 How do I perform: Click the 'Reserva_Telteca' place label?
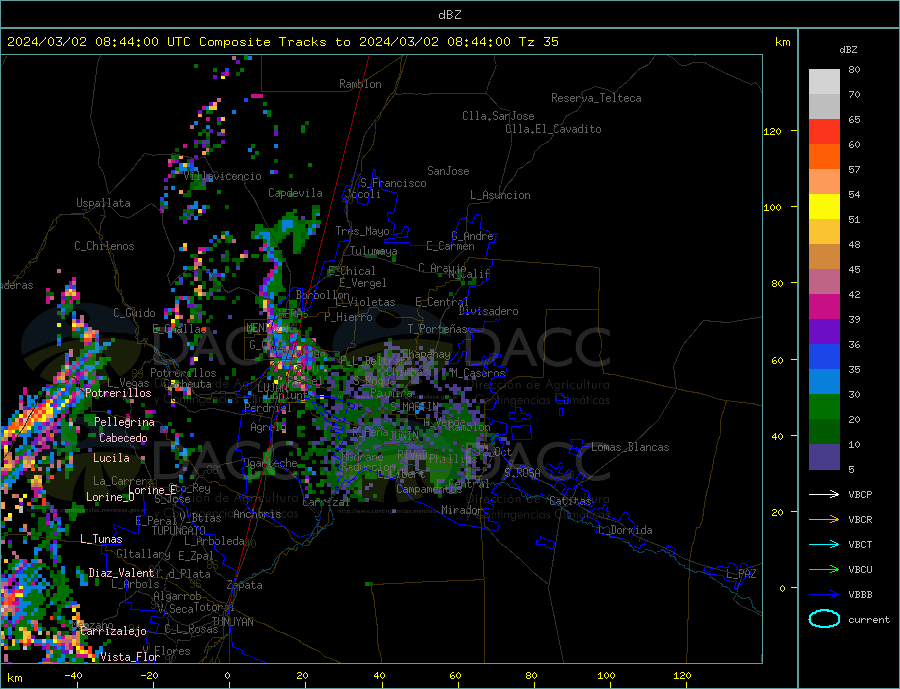(596, 98)
